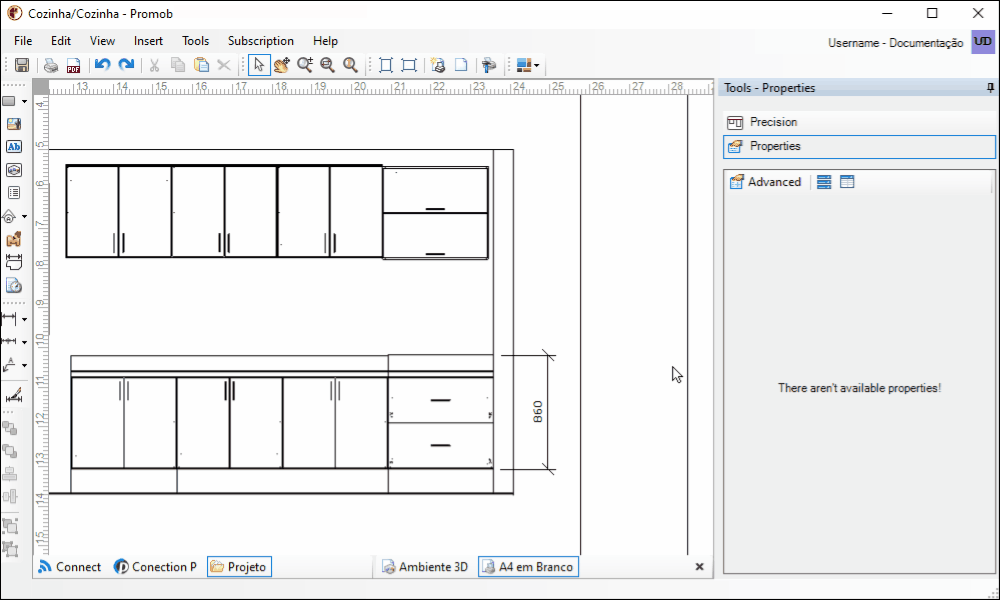Open the rectangle shape tool dropdown arrow

(x=24, y=101)
